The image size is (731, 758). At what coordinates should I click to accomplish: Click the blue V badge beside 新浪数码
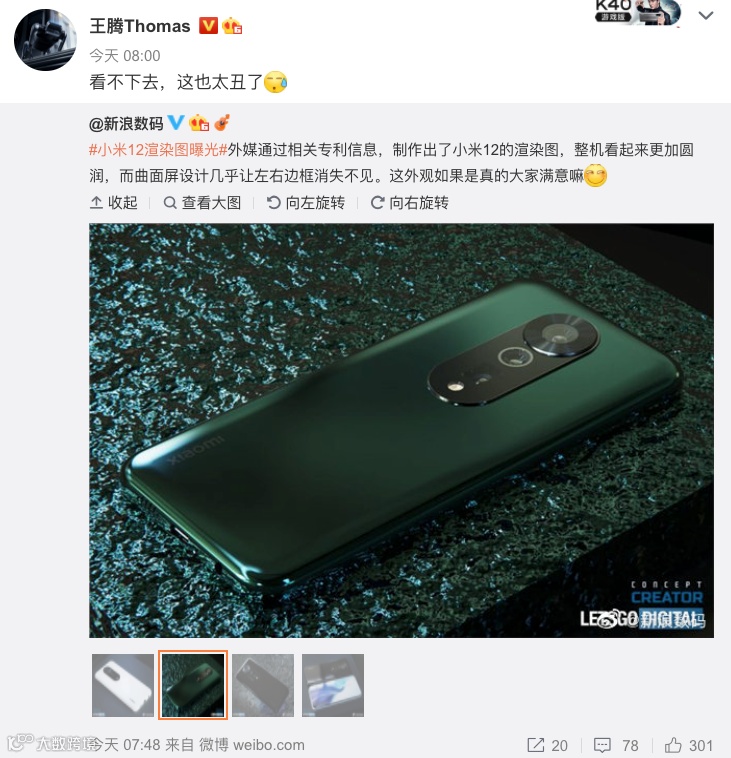pyautogui.click(x=175, y=123)
